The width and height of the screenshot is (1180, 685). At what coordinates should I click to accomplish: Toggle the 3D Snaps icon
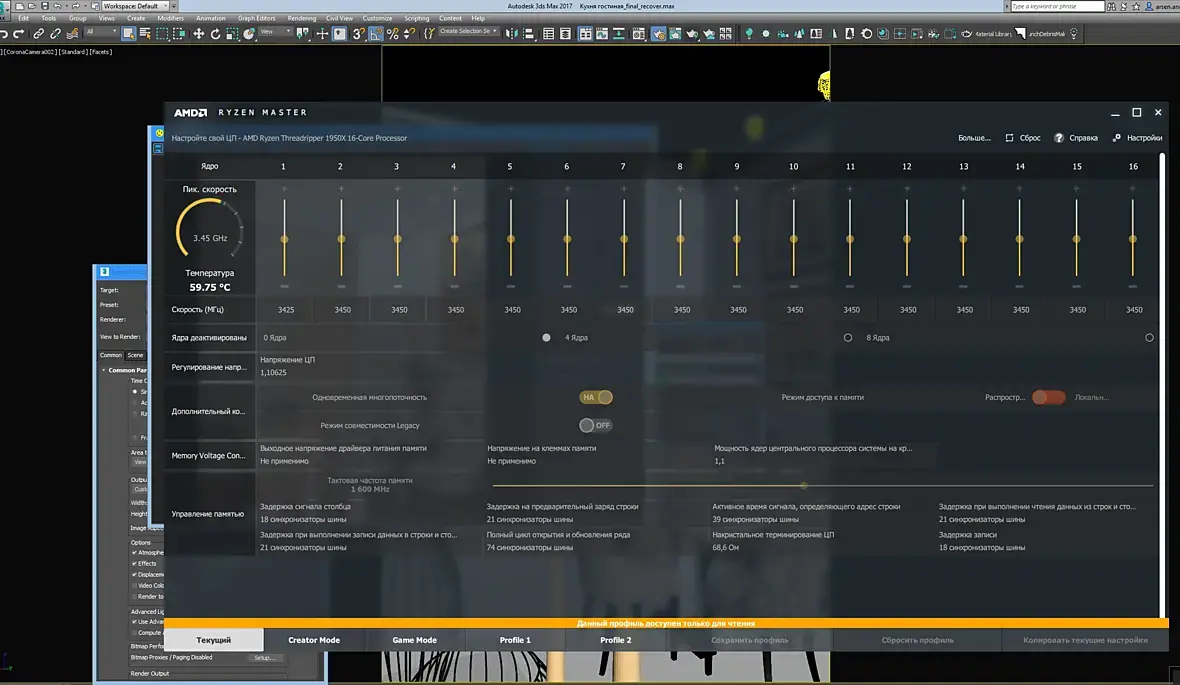pos(359,34)
